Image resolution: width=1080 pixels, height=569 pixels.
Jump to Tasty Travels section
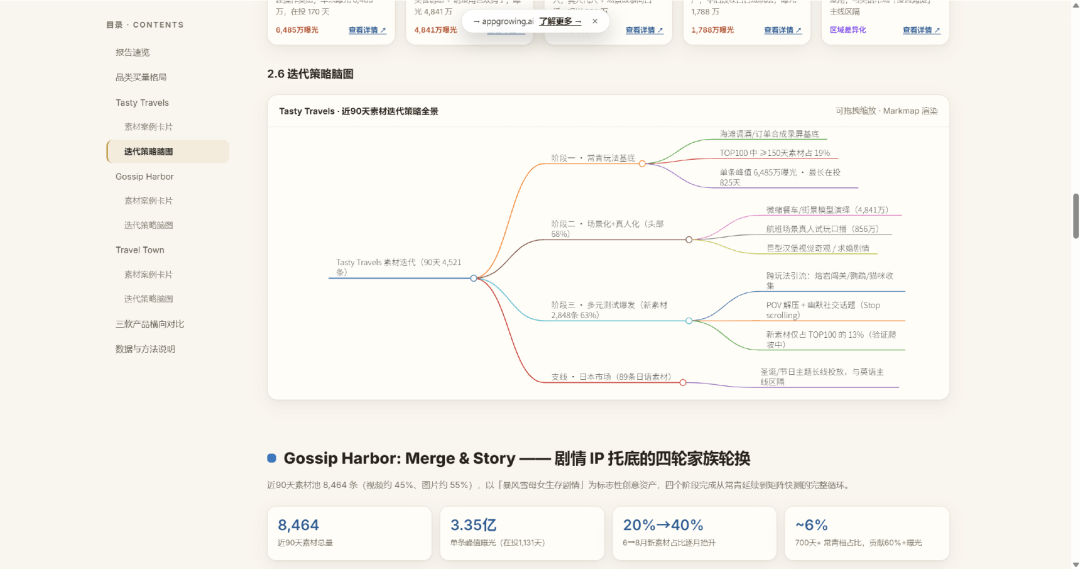click(142, 103)
